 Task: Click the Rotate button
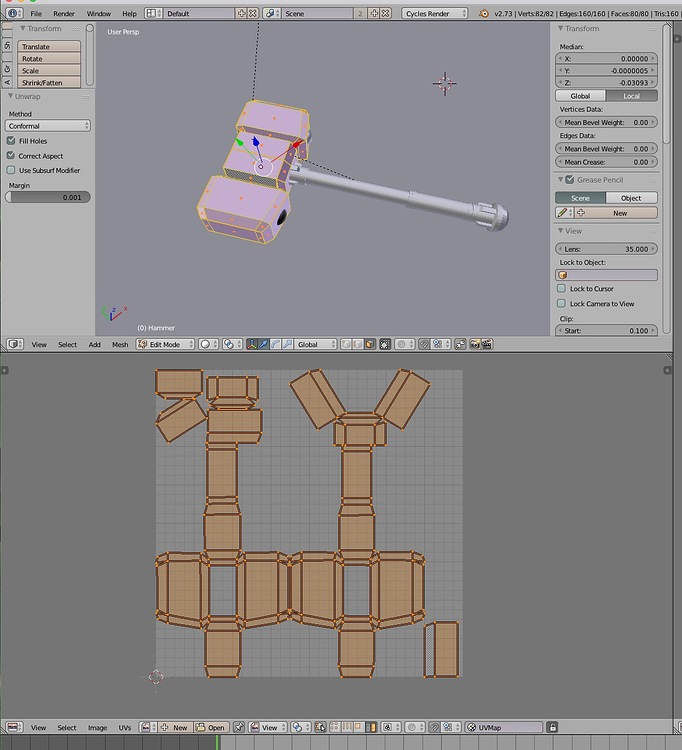49,58
